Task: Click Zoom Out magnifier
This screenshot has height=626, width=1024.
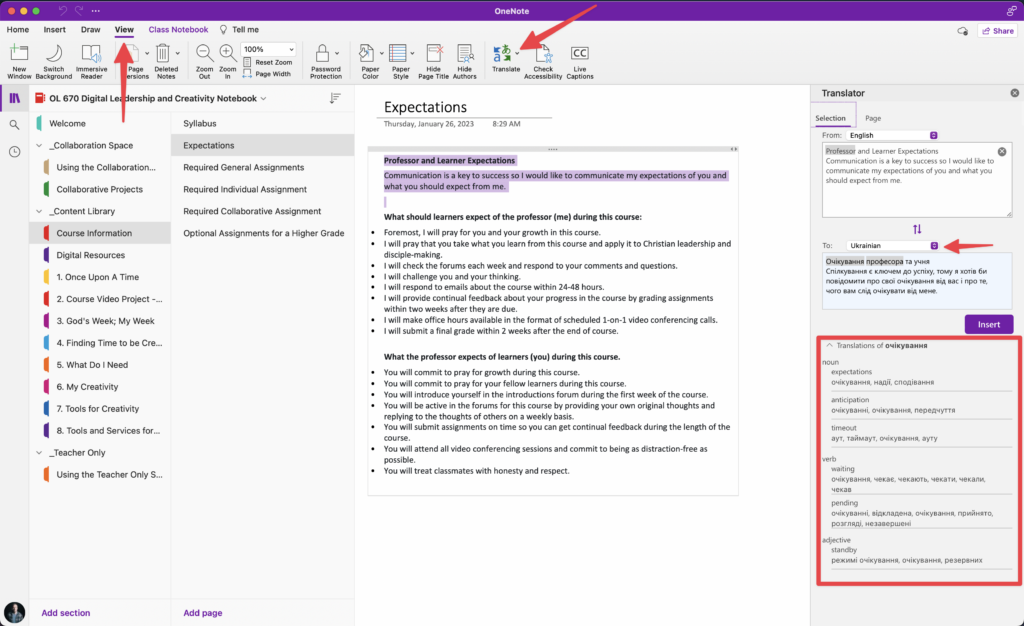Action: pyautogui.click(x=204, y=54)
